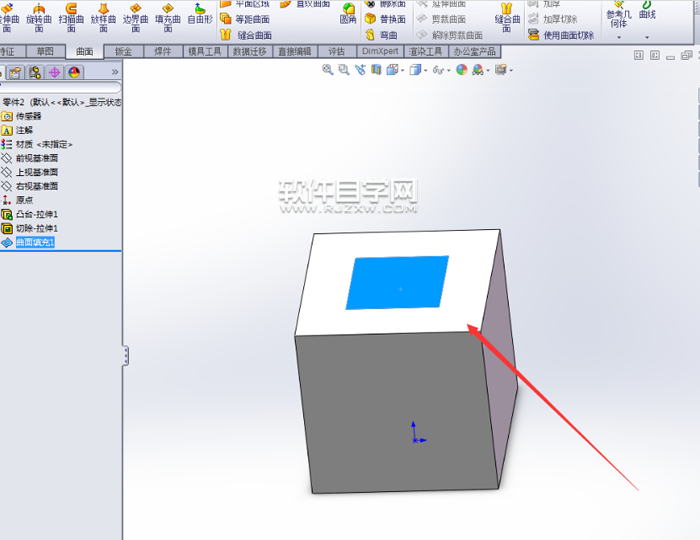Open the DisplayManager color ball tab
This screenshot has height=540, width=700.
(x=74, y=72)
